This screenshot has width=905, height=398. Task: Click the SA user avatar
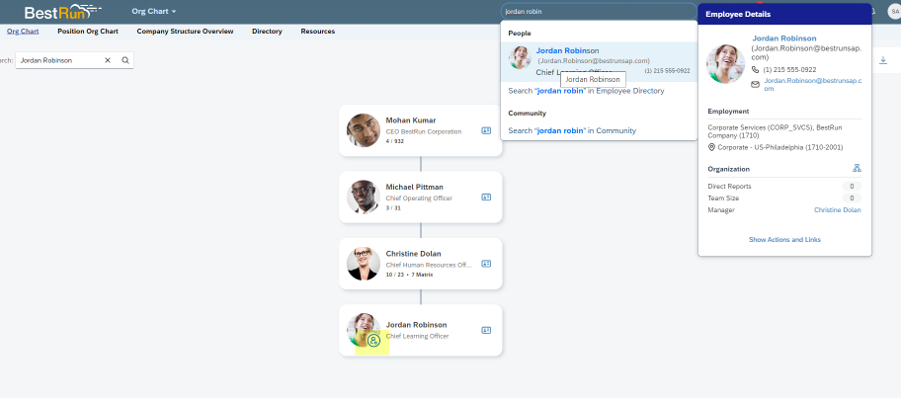[x=895, y=12]
